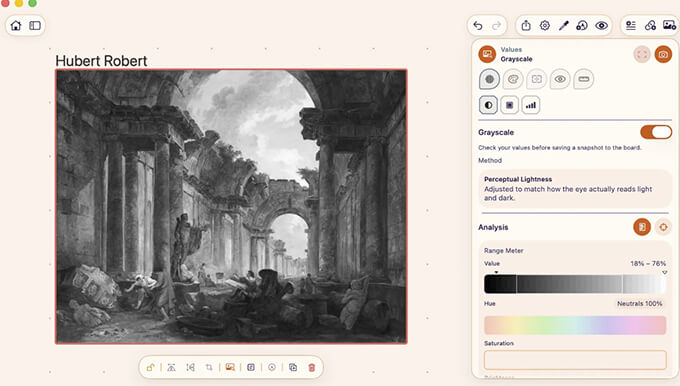
Task: Click the flip vertical icon in image toolbar
Action: 171,367
